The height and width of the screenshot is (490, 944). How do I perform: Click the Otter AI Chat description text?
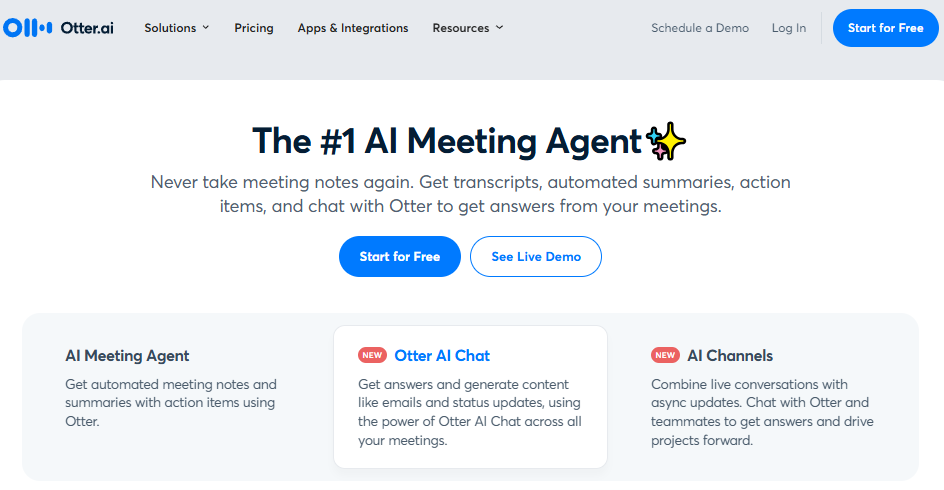(x=470, y=412)
